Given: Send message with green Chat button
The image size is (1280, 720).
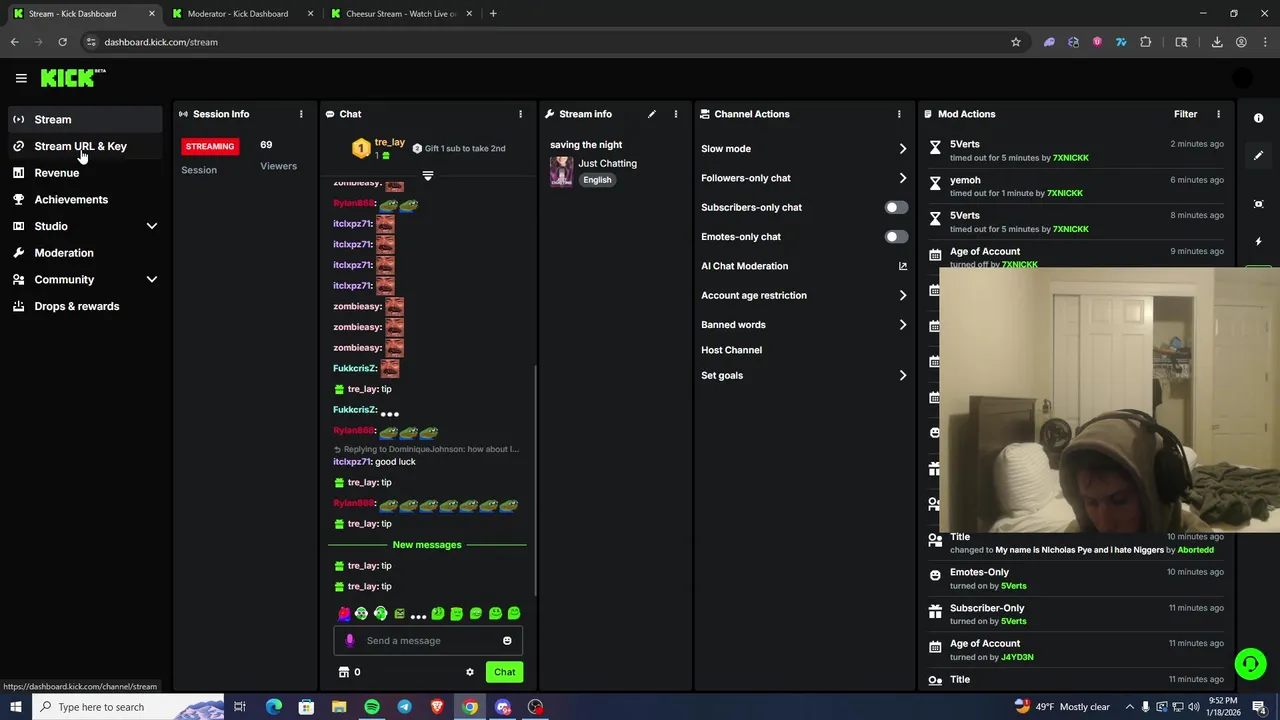Looking at the screenshot, I should tap(504, 672).
